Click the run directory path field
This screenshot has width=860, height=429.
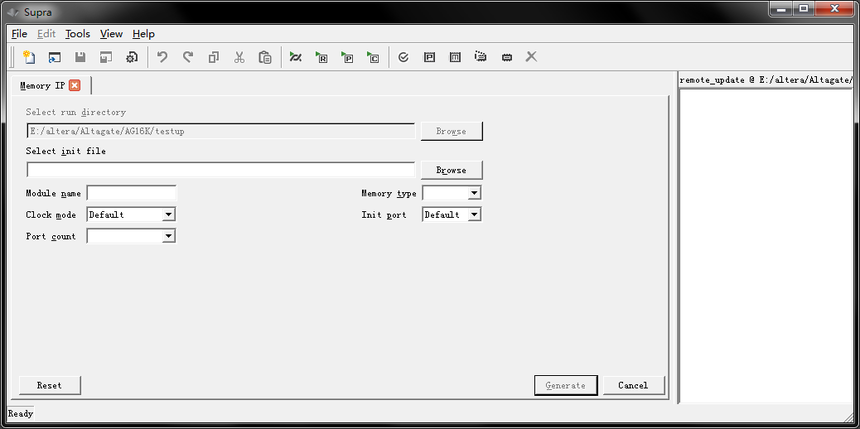[x=220, y=131]
